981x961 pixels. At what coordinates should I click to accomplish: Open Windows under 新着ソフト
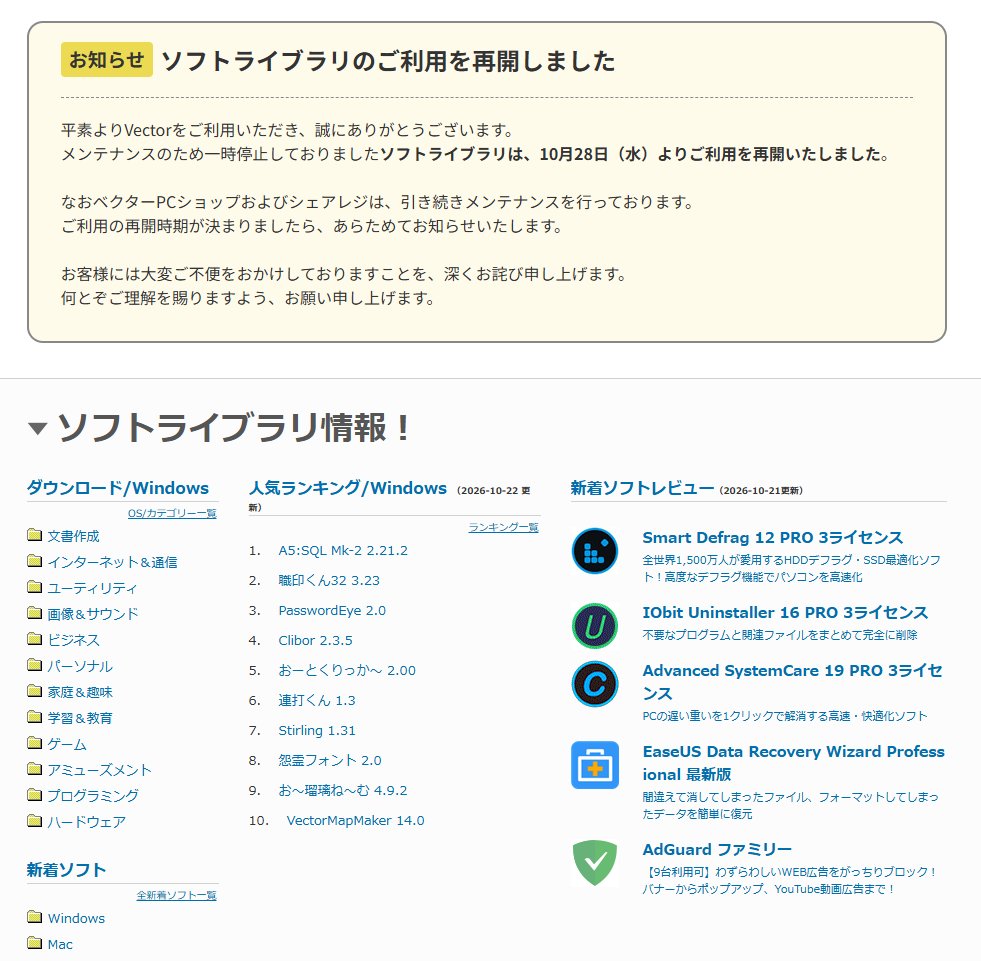tap(76, 918)
